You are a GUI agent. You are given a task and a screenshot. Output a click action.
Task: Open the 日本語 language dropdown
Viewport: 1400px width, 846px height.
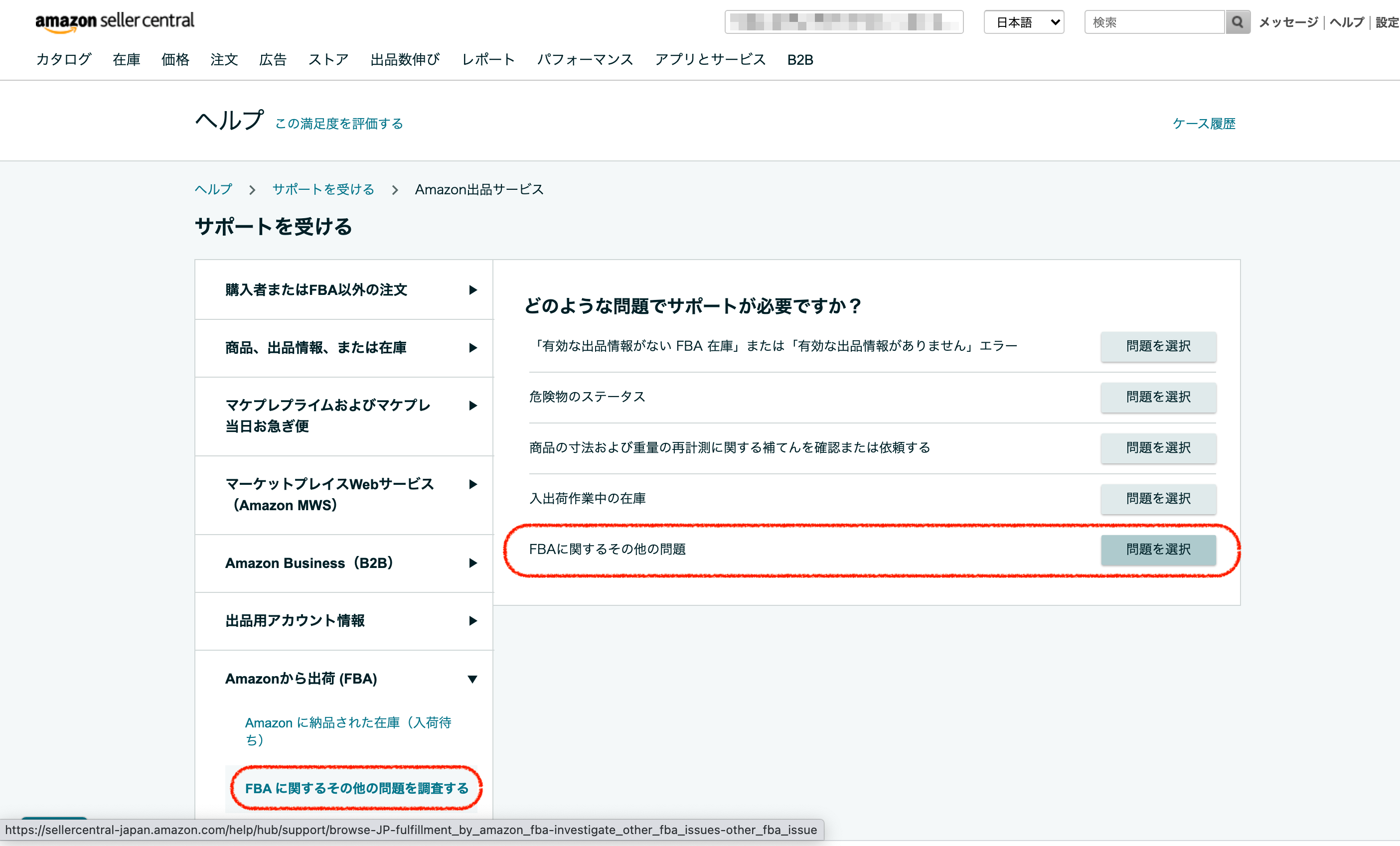click(1023, 22)
